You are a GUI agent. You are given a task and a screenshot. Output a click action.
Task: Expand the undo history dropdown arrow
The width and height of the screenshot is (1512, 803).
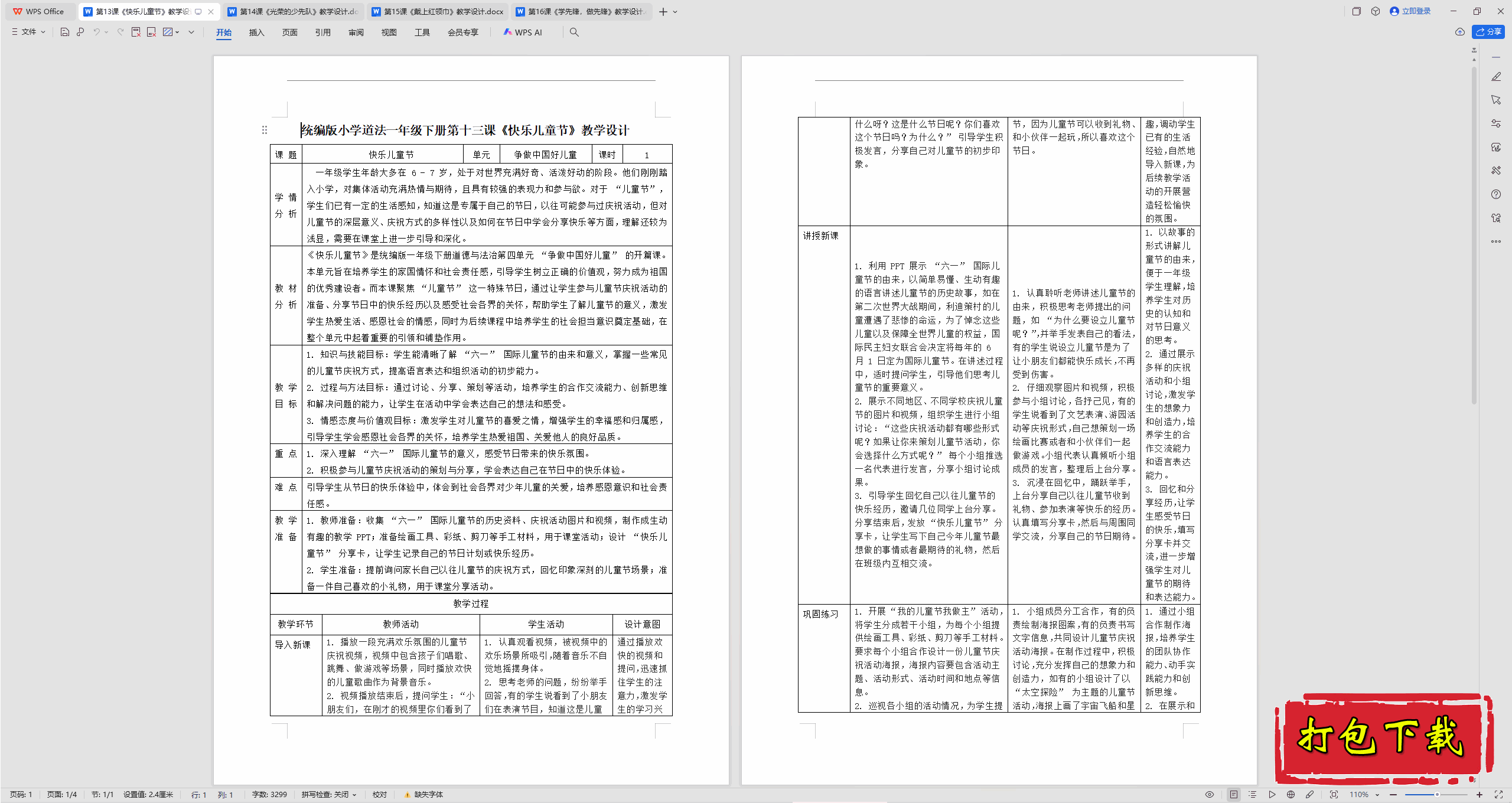click(x=106, y=32)
